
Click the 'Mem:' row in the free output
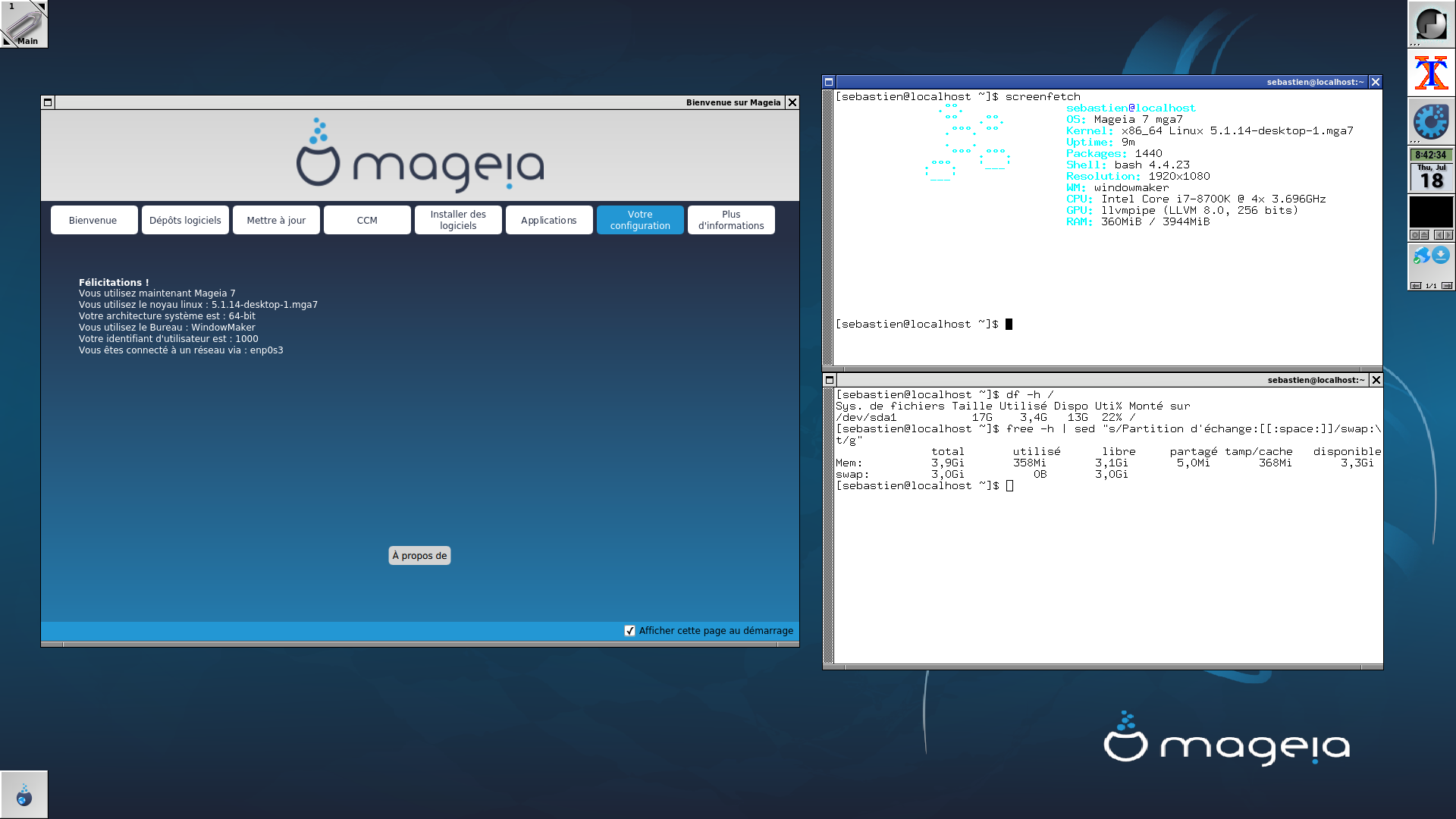tap(1105, 463)
